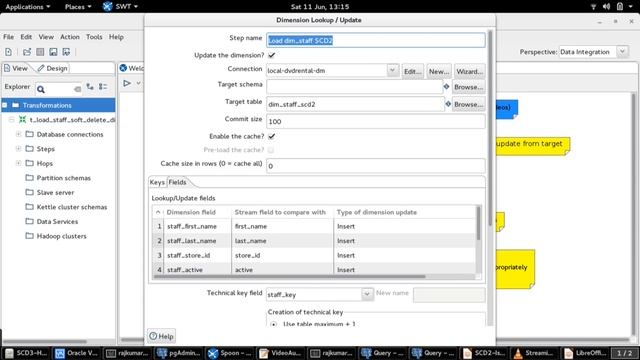Click the t_load_staff_soft_delete transformation icon

pos(22,120)
